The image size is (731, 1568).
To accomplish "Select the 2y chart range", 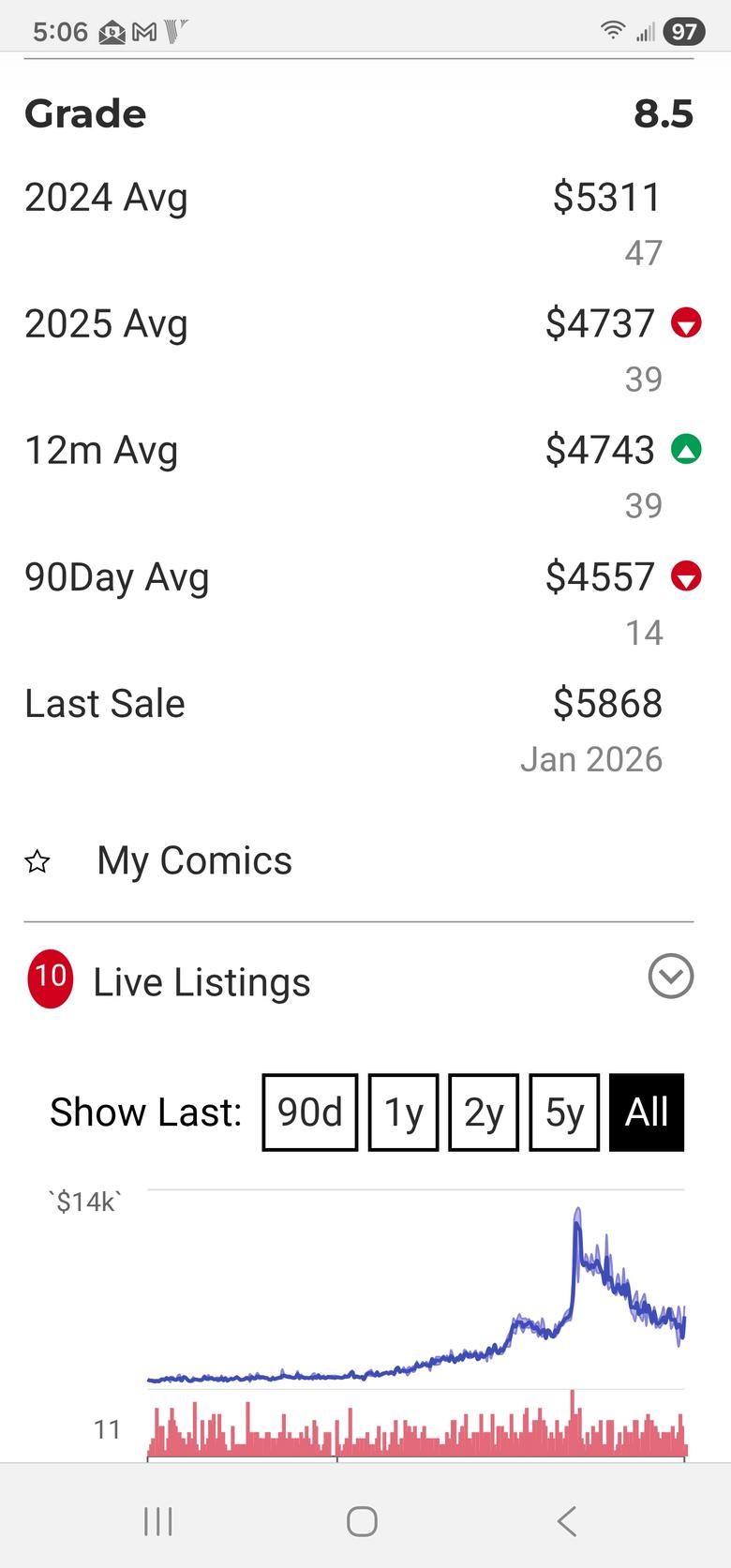I will click(x=484, y=1113).
